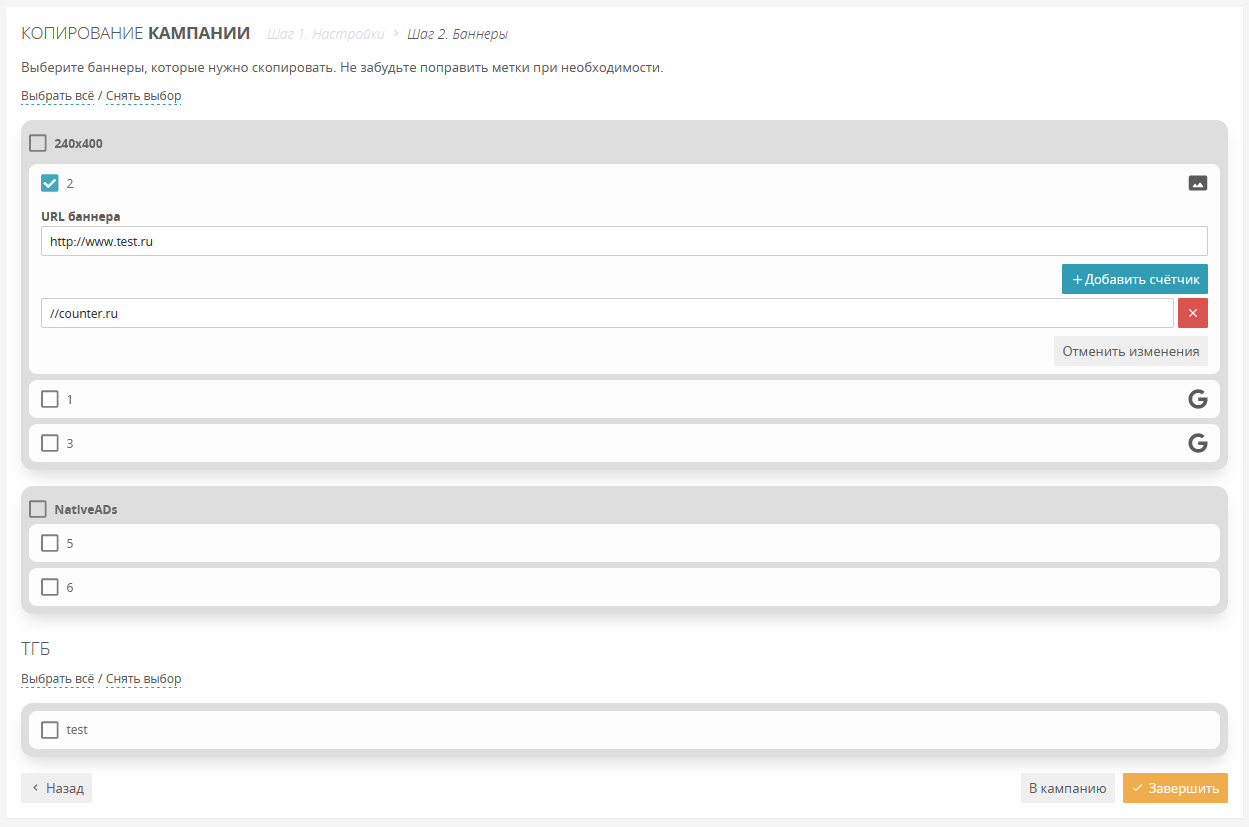Go to Шаг 1. Настройки step
Image resolution: width=1249 pixels, height=827 pixels.
(326, 34)
